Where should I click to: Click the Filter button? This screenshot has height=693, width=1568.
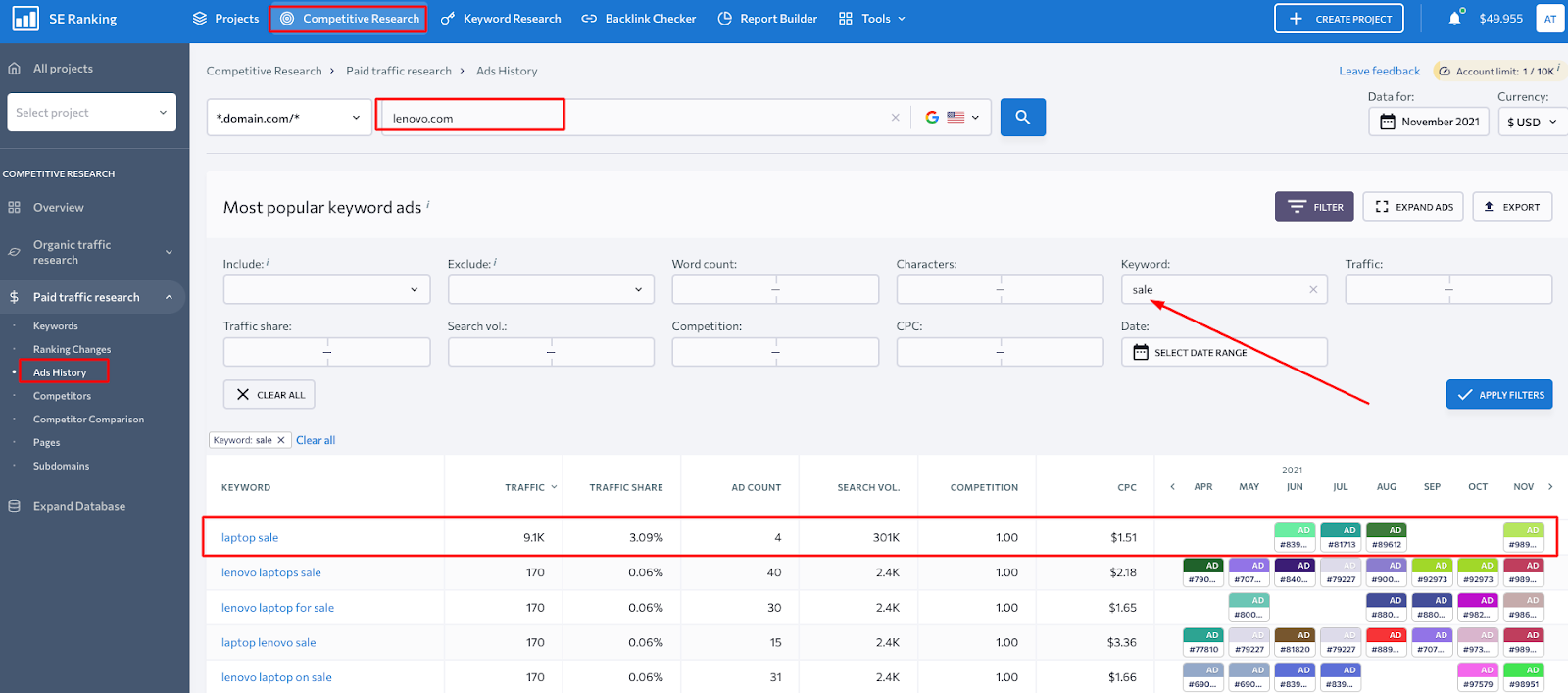click(x=1314, y=207)
